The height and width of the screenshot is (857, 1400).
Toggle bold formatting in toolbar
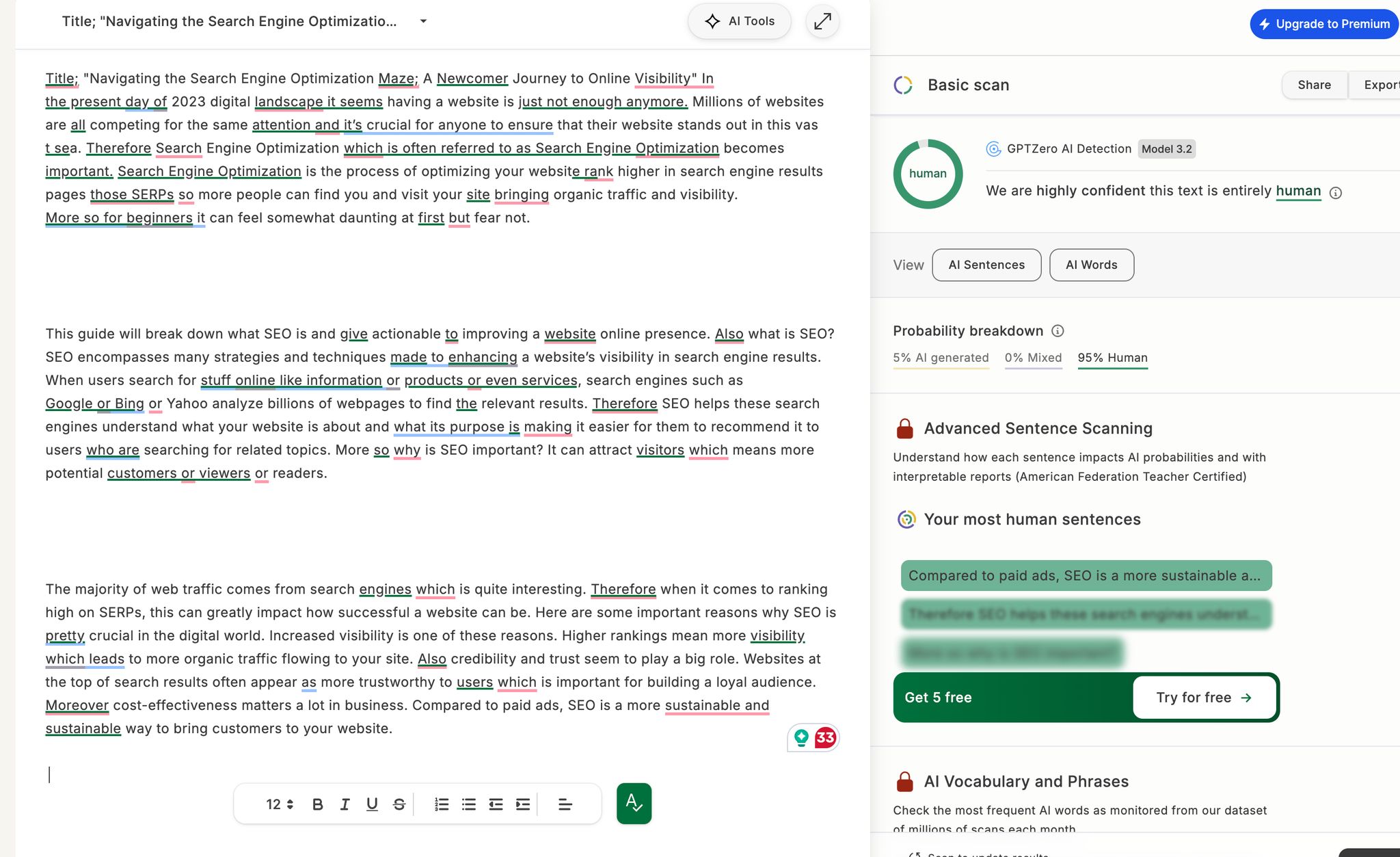click(x=317, y=804)
